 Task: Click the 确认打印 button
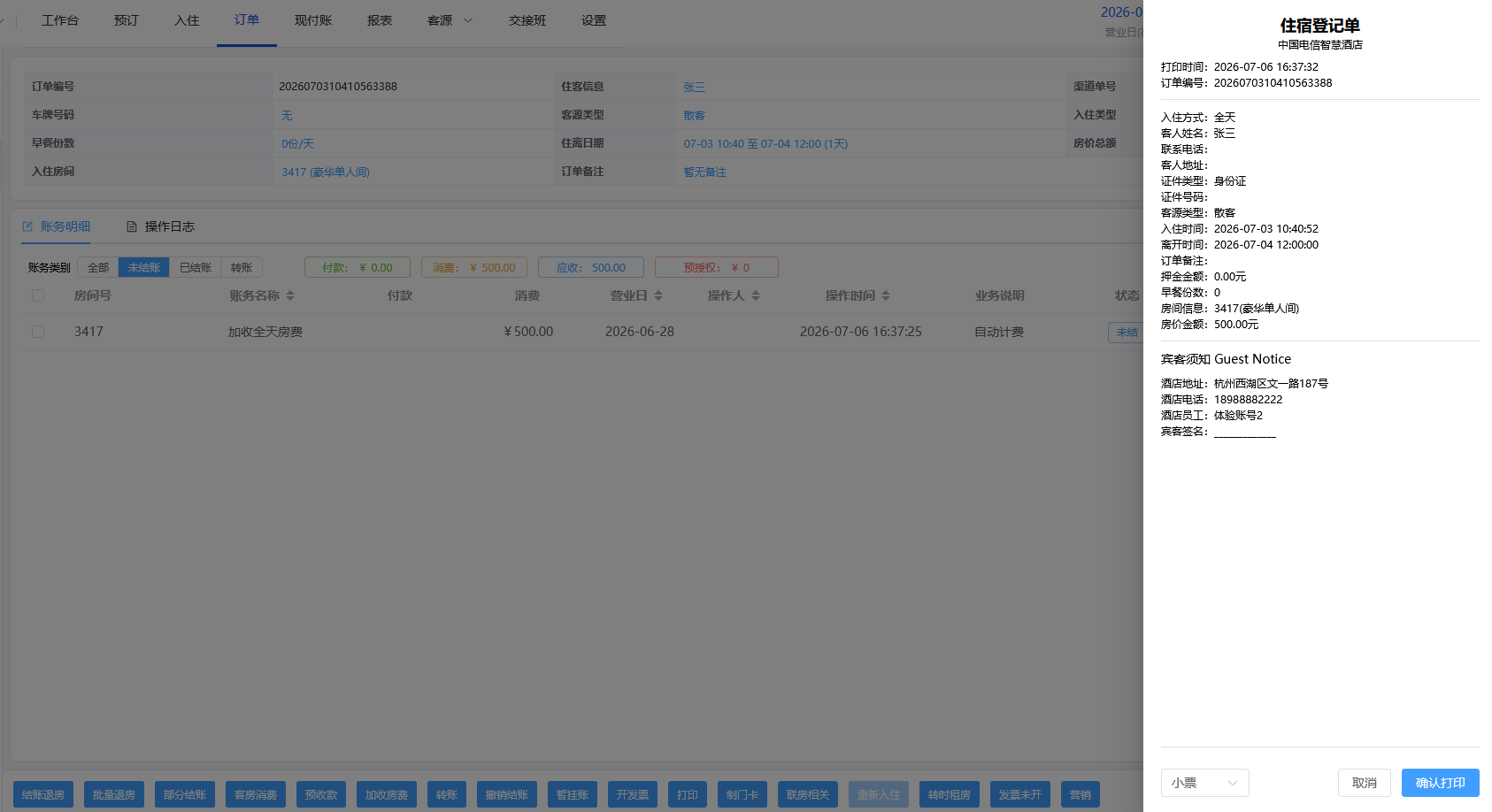pos(1440,783)
